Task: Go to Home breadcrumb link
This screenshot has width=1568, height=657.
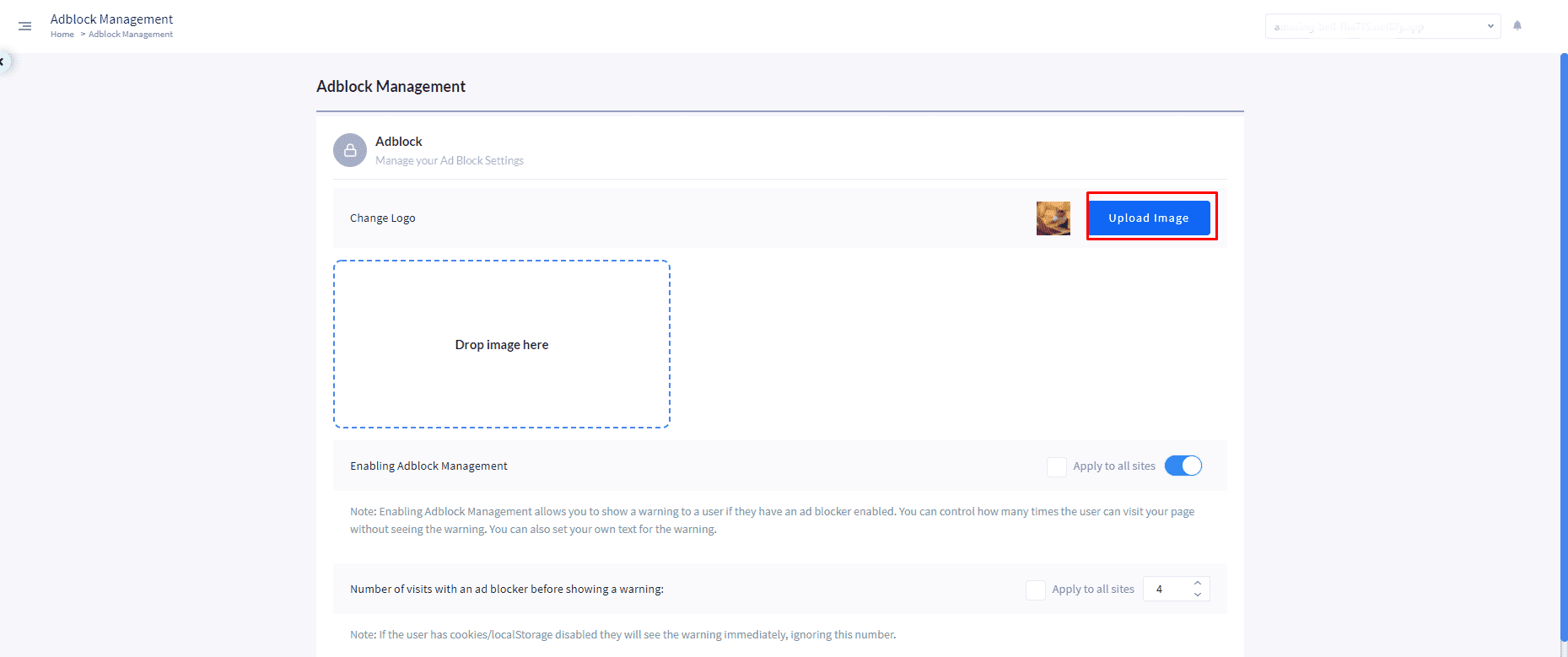Action: tap(62, 35)
